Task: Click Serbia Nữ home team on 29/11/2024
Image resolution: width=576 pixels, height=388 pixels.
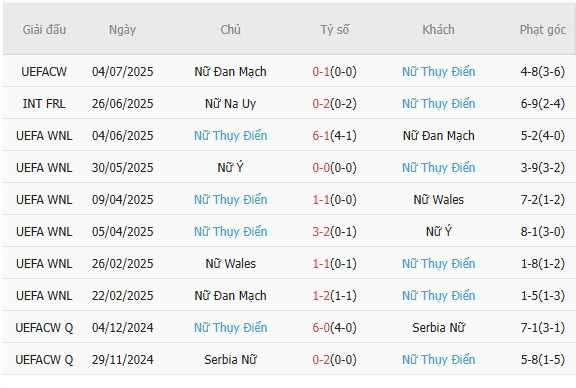Action: tap(230, 359)
